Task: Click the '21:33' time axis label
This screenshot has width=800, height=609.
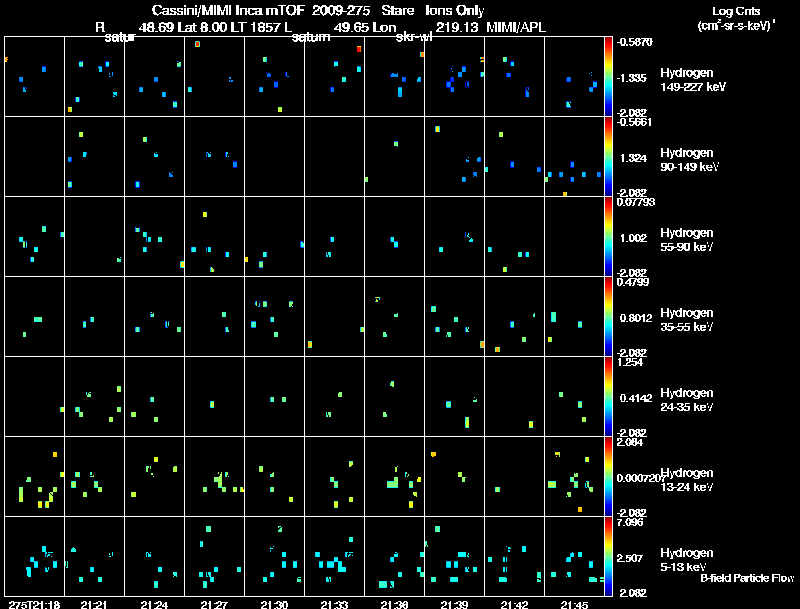Action: click(x=334, y=605)
